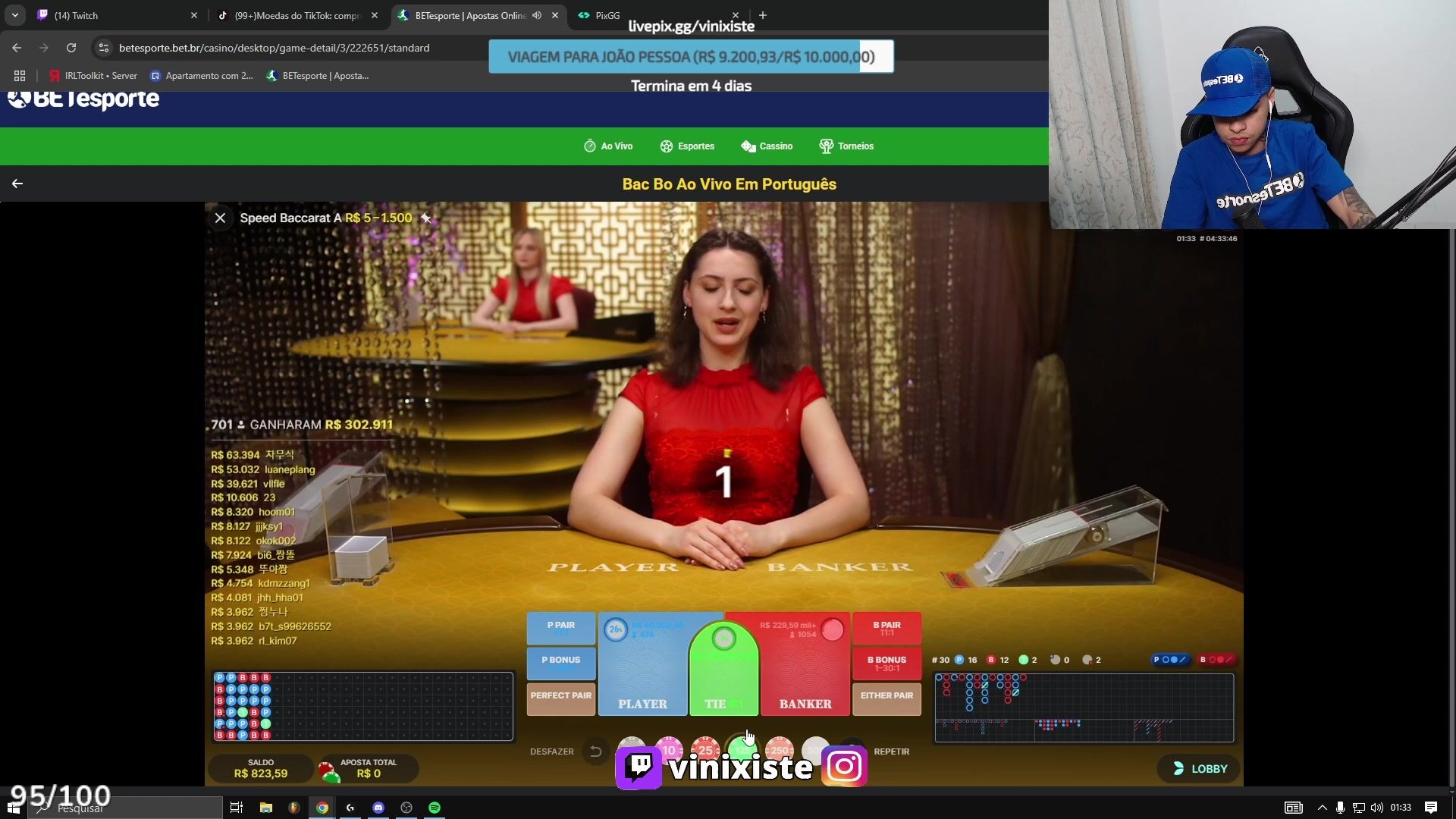Click the BETesporte logo
Image resolution: width=1456 pixels, height=819 pixels.
[x=83, y=99]
